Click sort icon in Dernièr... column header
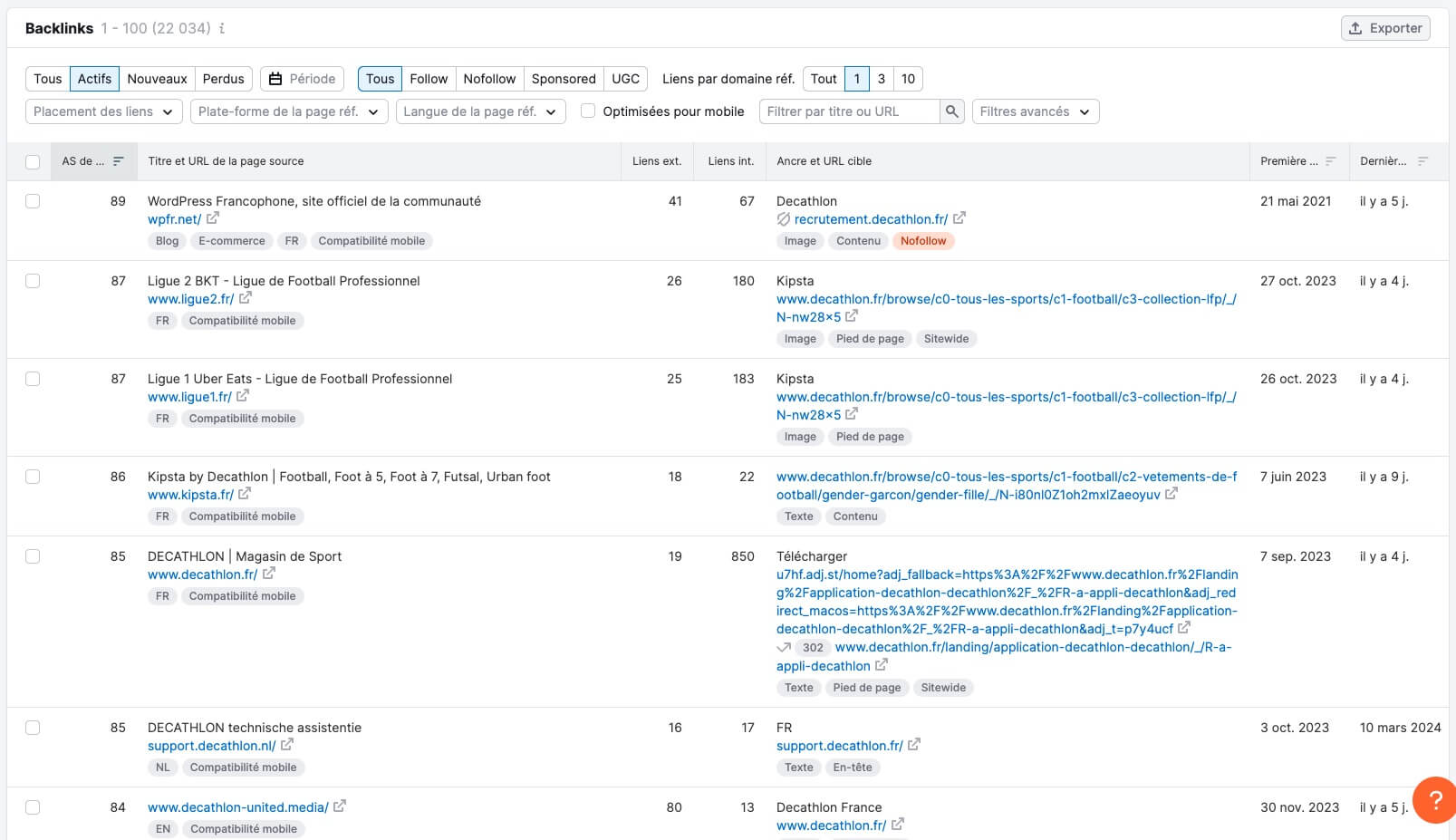Image resolution: width=1456 pixels, height=840 pixels. click(x=1422, y=161)
